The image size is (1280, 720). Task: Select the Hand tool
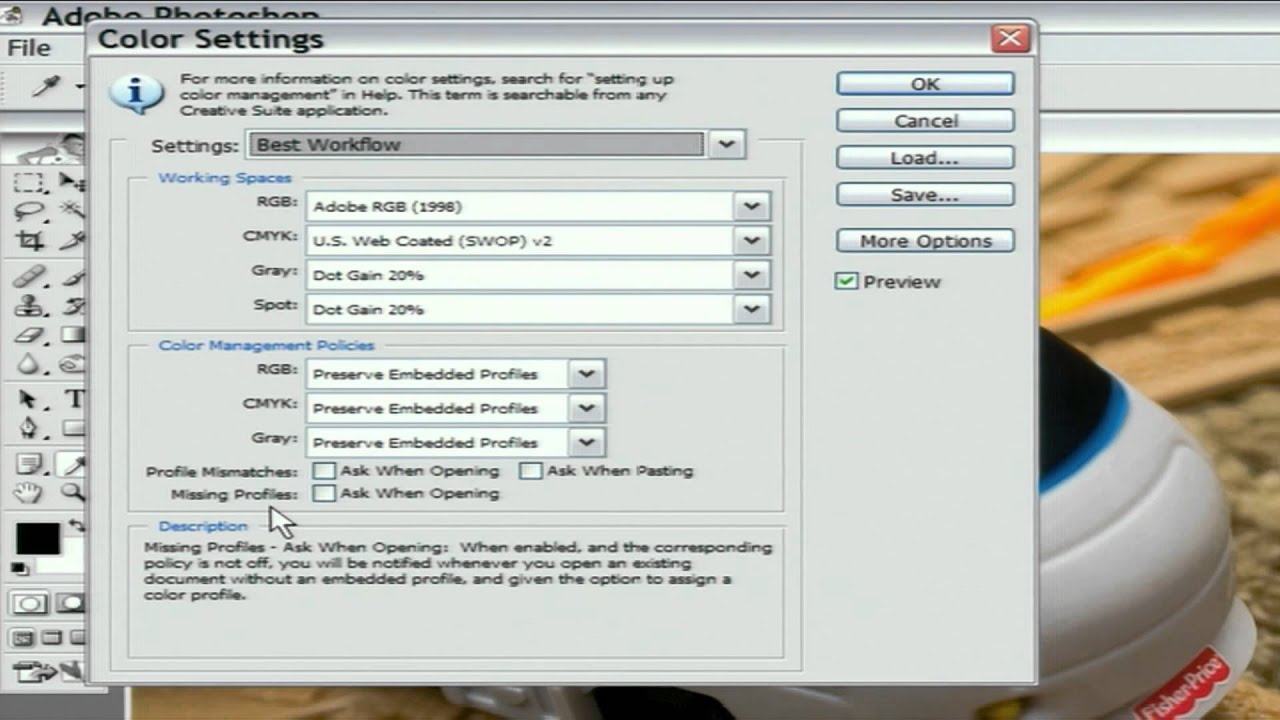click(x=29, y=492)
